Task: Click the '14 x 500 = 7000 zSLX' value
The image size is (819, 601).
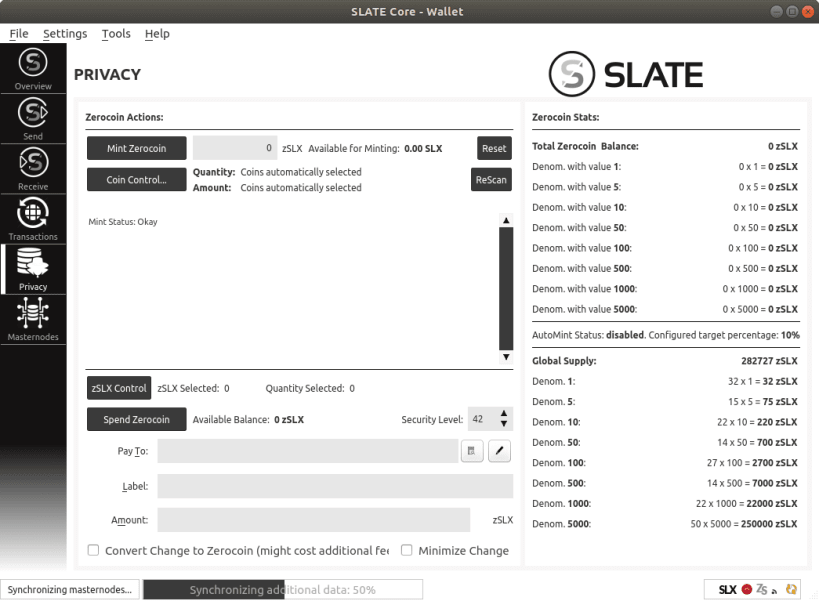Action: 752,483
